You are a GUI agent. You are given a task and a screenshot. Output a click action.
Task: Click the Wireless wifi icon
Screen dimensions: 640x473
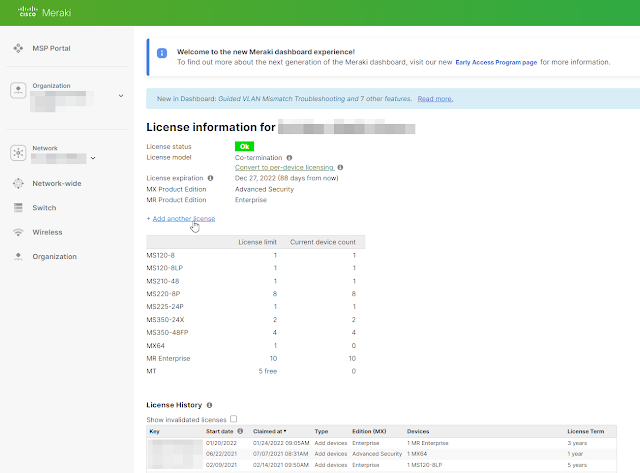18,232
